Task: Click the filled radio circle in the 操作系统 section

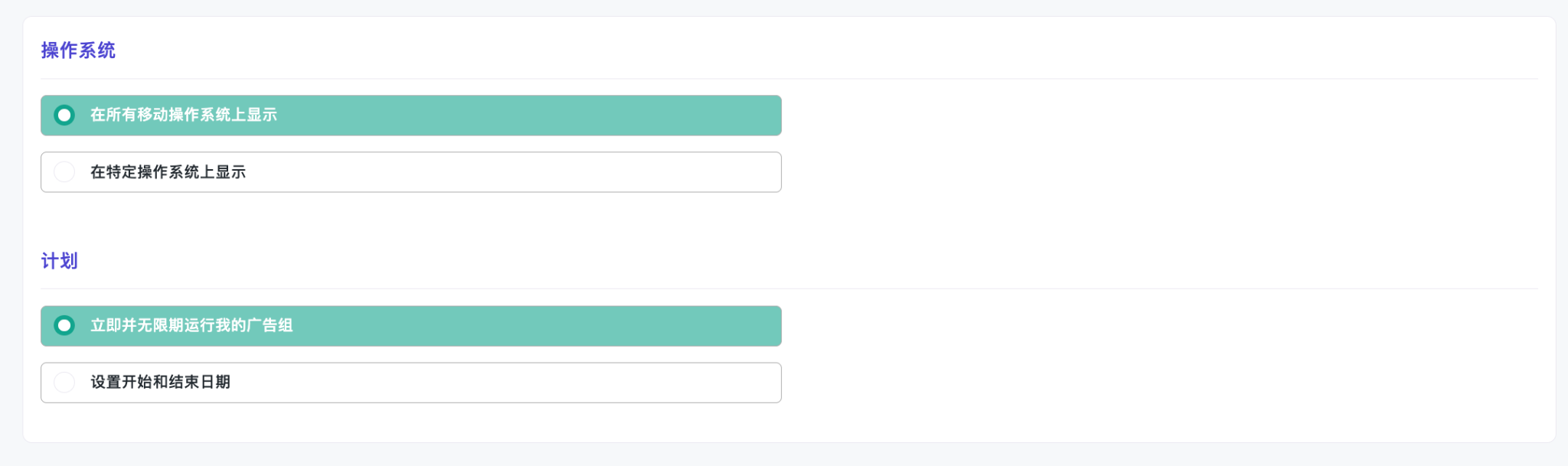Action: coord(64,116)
